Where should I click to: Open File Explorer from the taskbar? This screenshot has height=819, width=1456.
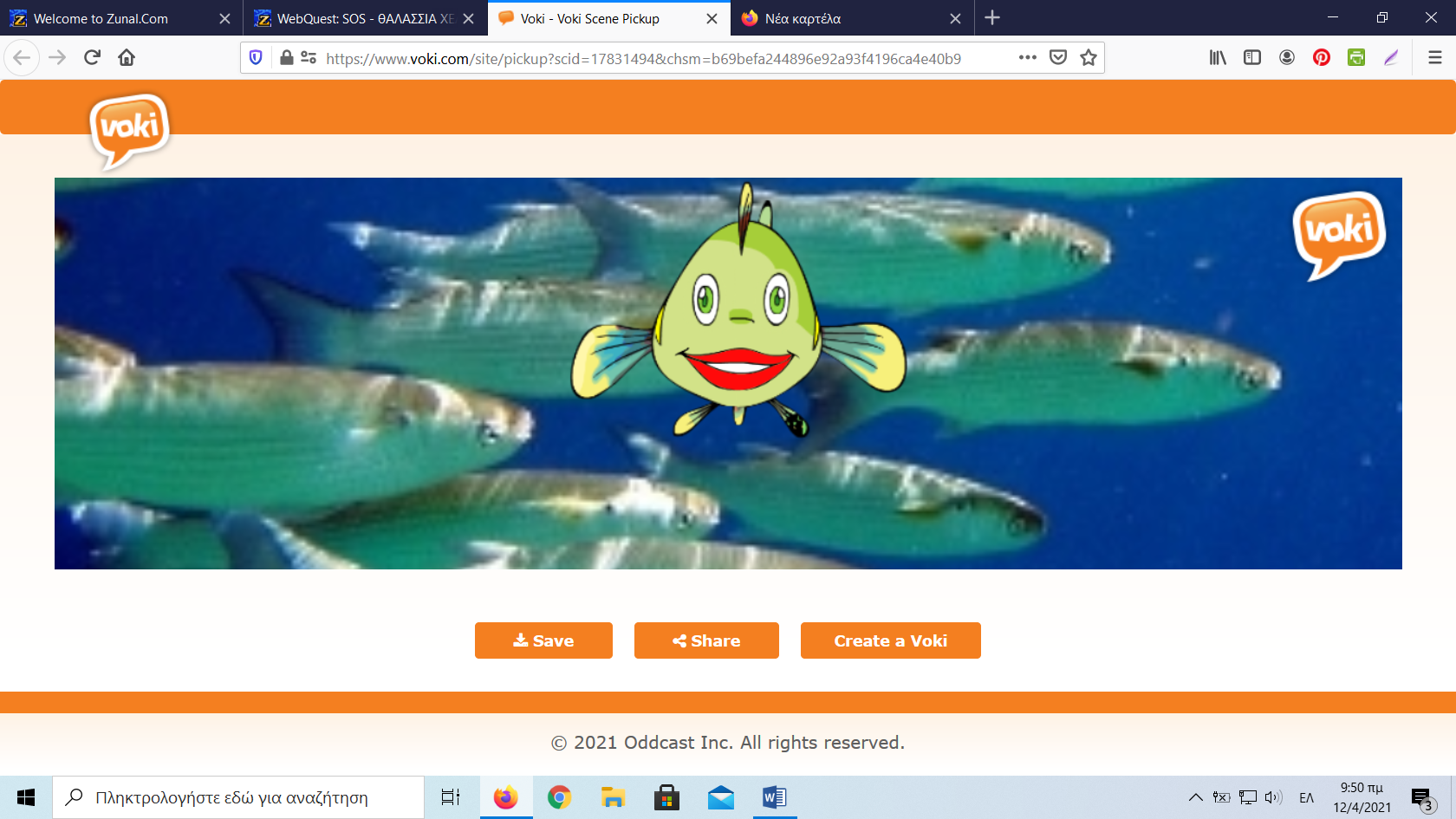tap(613, 797)
